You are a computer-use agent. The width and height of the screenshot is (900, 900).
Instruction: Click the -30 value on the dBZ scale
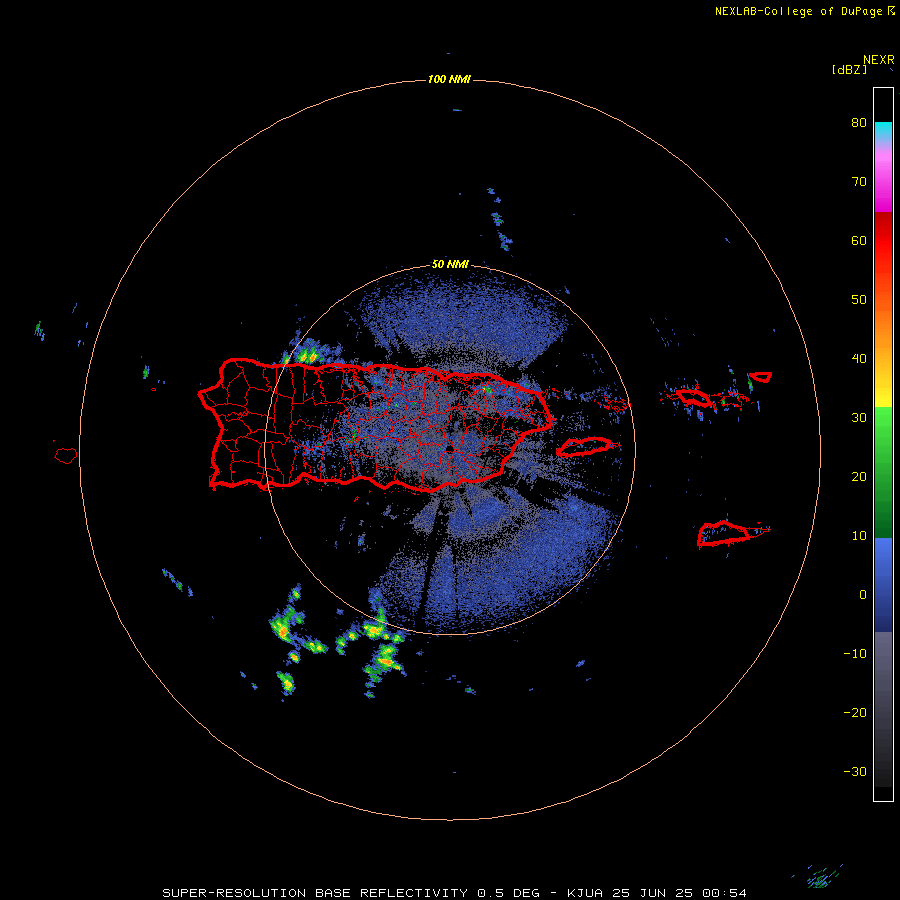[855, 772]
